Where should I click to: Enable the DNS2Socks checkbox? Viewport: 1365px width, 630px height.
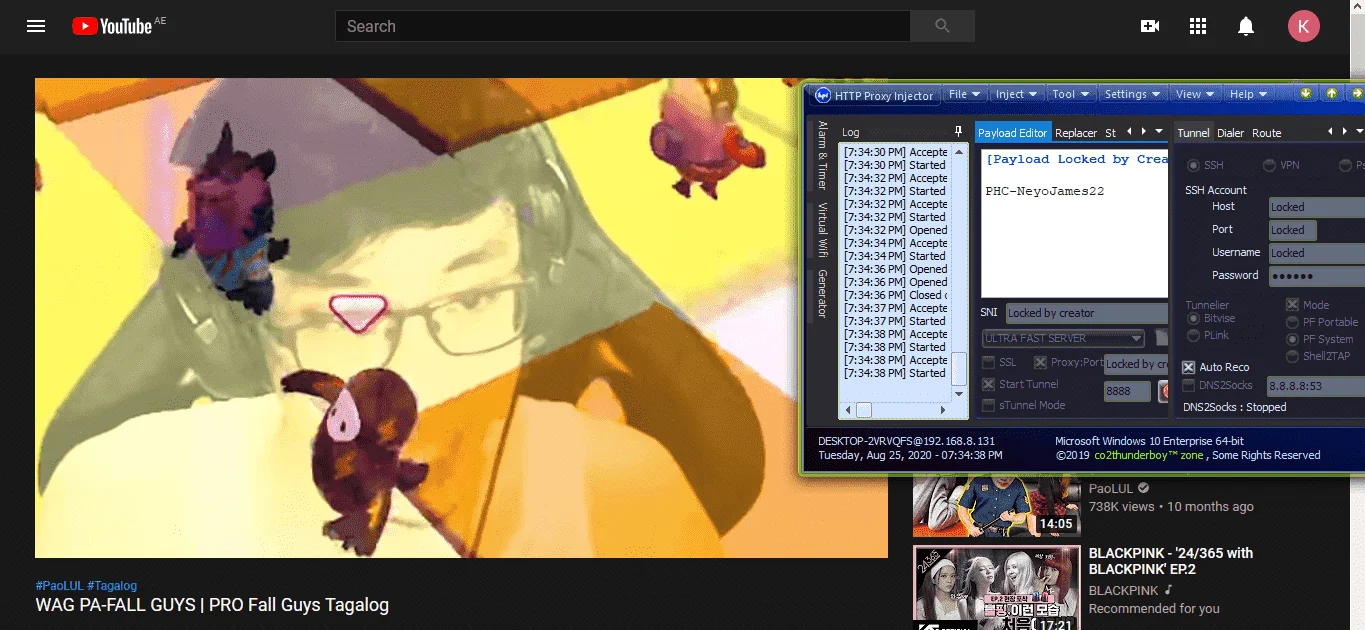tap(1189, 385)
